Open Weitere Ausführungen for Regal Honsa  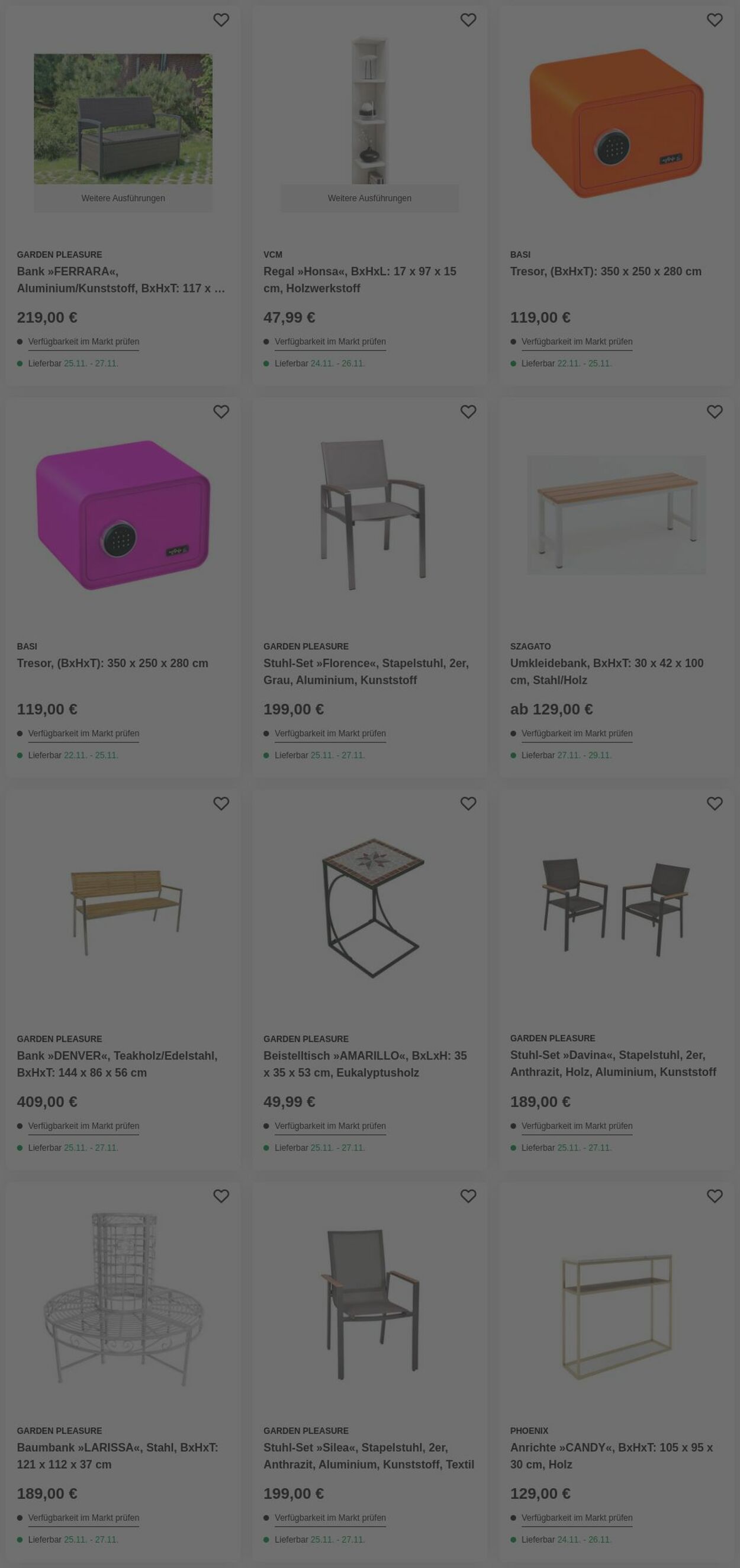pyautogui.click(x=369, y=198)
